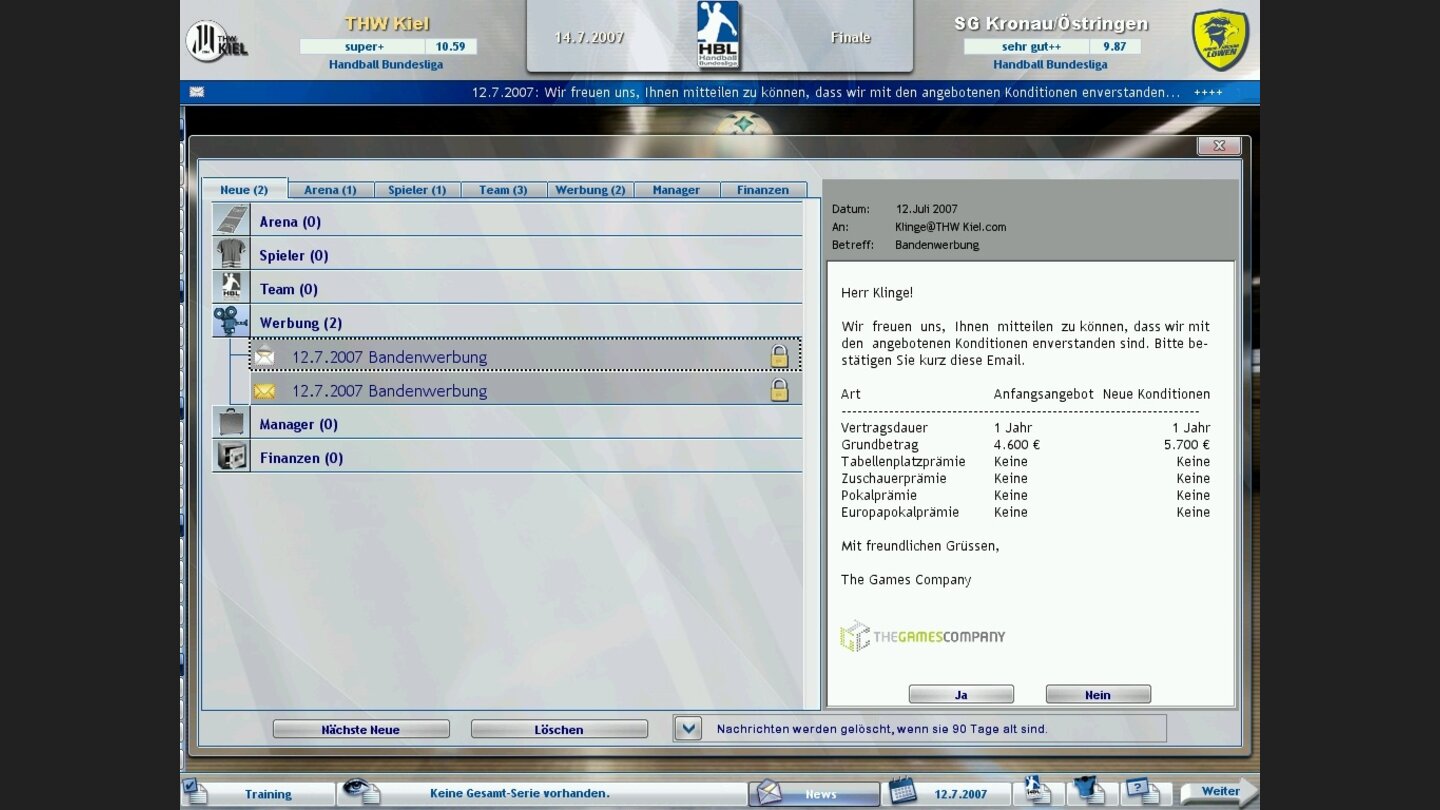Viewport: 1440px width, 810px height.
Task: Decline the offer with the Nein button
Action: pyautogui.click(x=1098, y=694)
